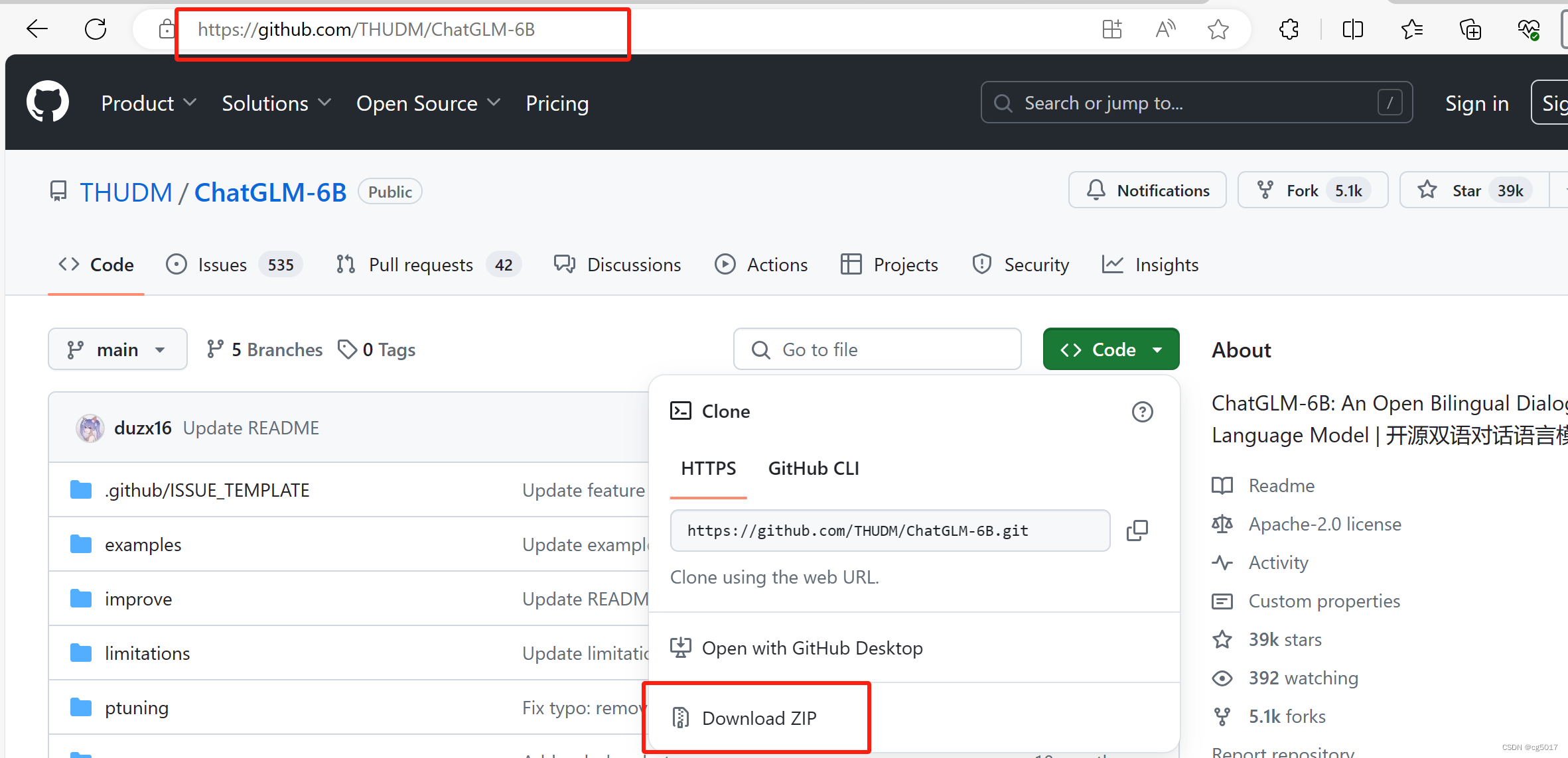This screenshot has width=1568, height=758.
Task: Click Open with GitHub Desktop option
Action: (x=812, y=648)
